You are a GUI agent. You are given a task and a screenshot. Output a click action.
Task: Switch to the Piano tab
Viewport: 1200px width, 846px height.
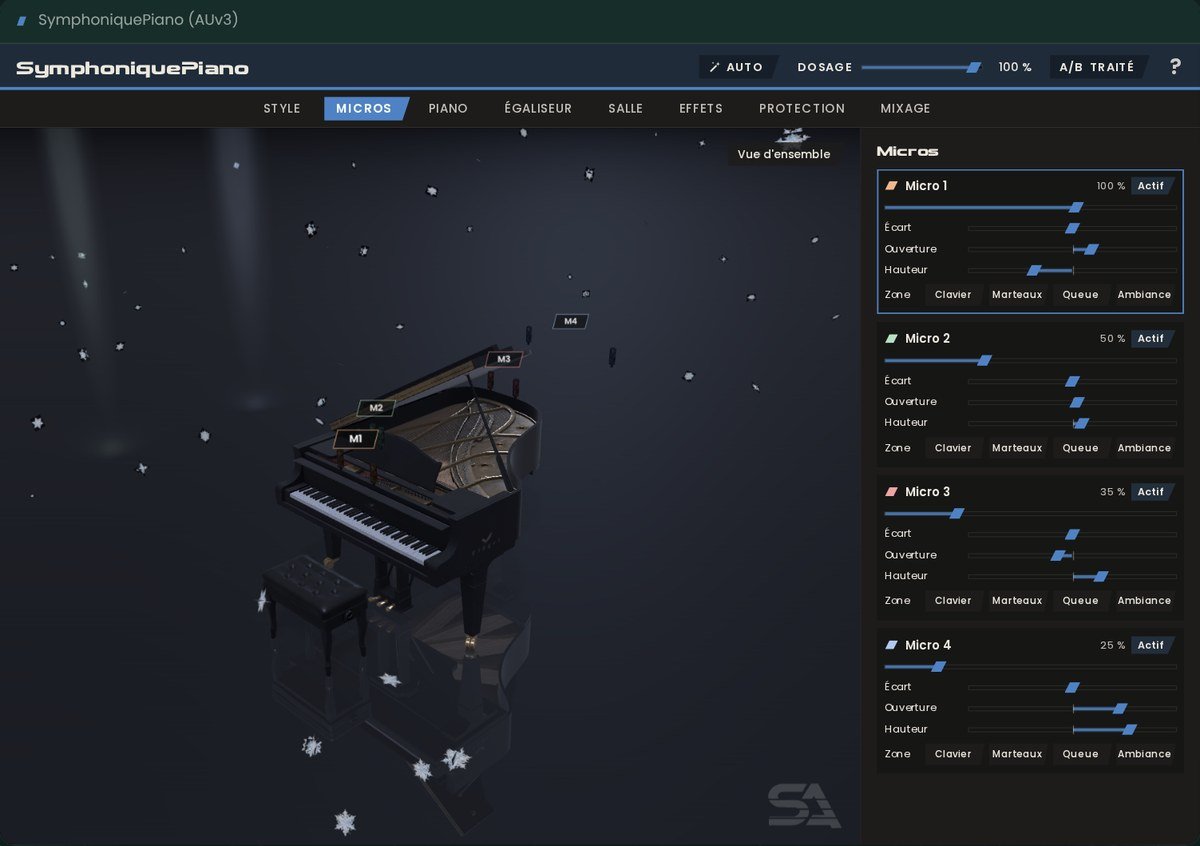[x=448, y=108]
